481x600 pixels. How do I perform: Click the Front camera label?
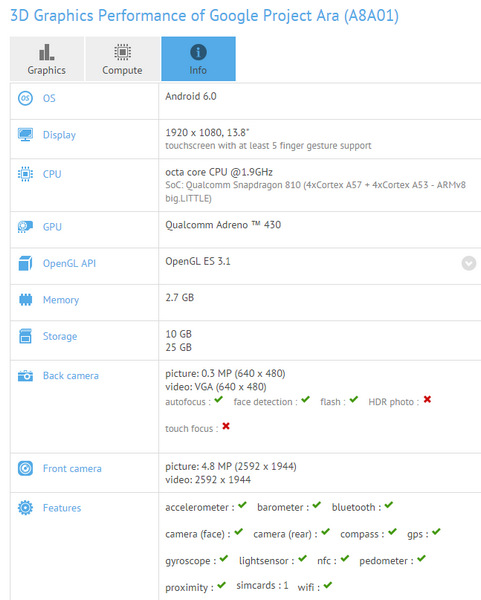pyautogui.click(x=72, y=468)
